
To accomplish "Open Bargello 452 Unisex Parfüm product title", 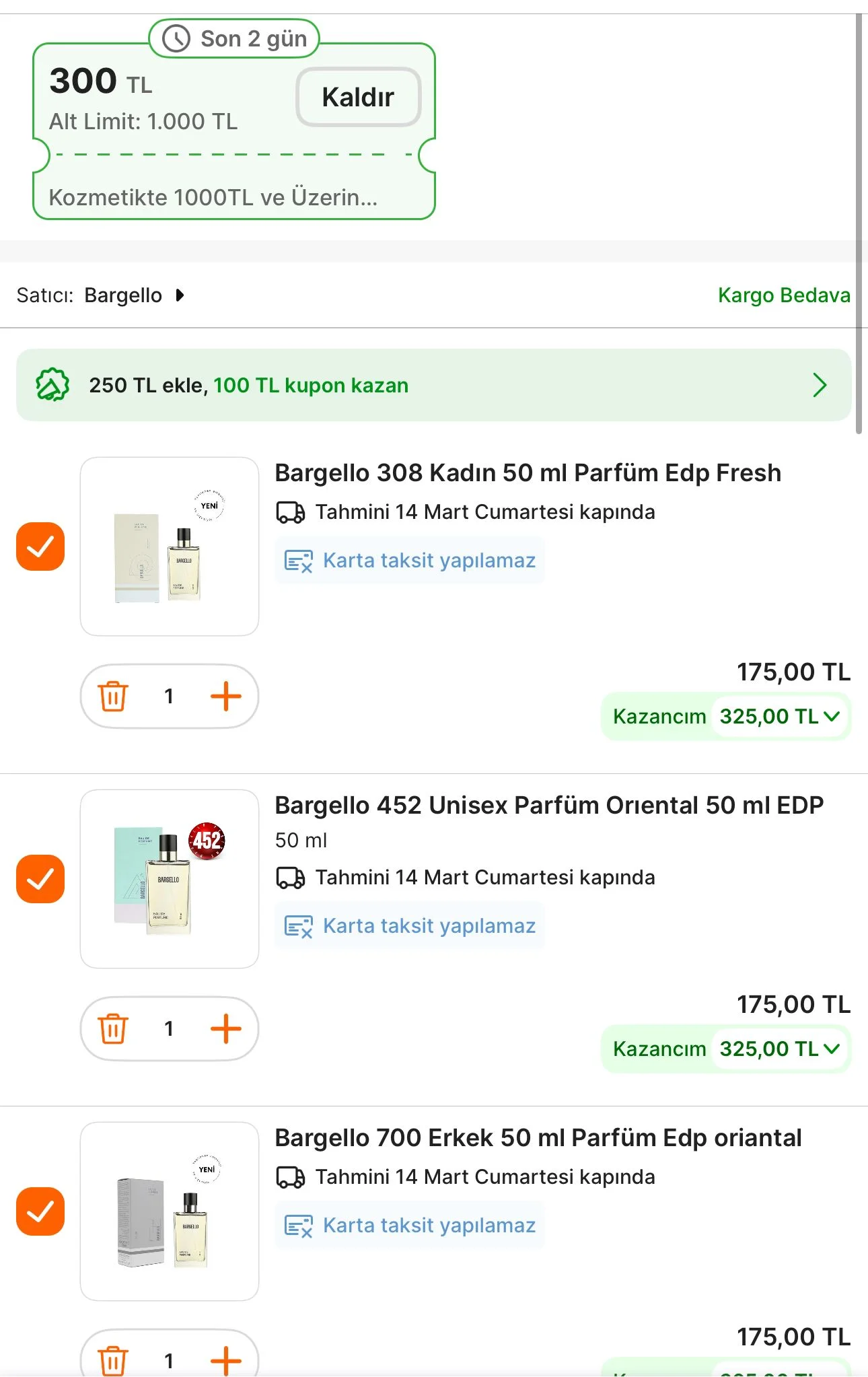I will 549,806.
